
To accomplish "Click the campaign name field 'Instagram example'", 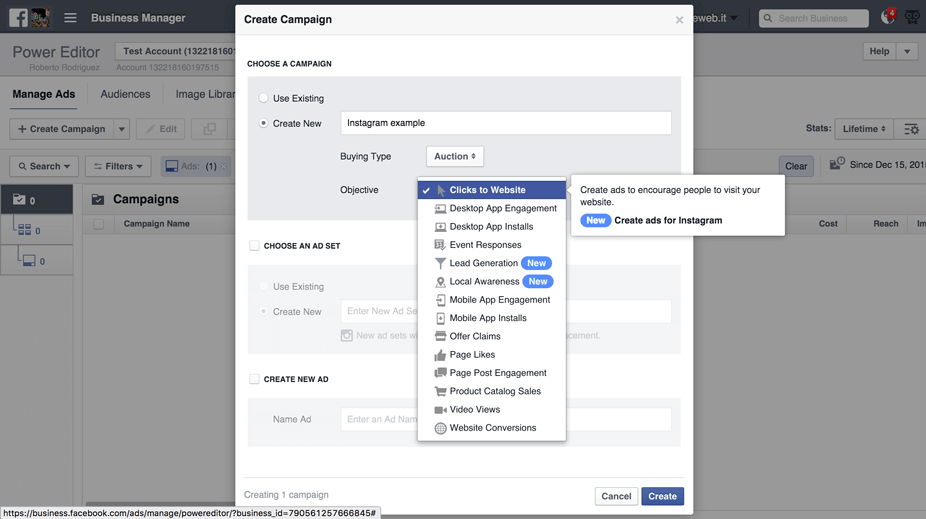I will point(506,123).
